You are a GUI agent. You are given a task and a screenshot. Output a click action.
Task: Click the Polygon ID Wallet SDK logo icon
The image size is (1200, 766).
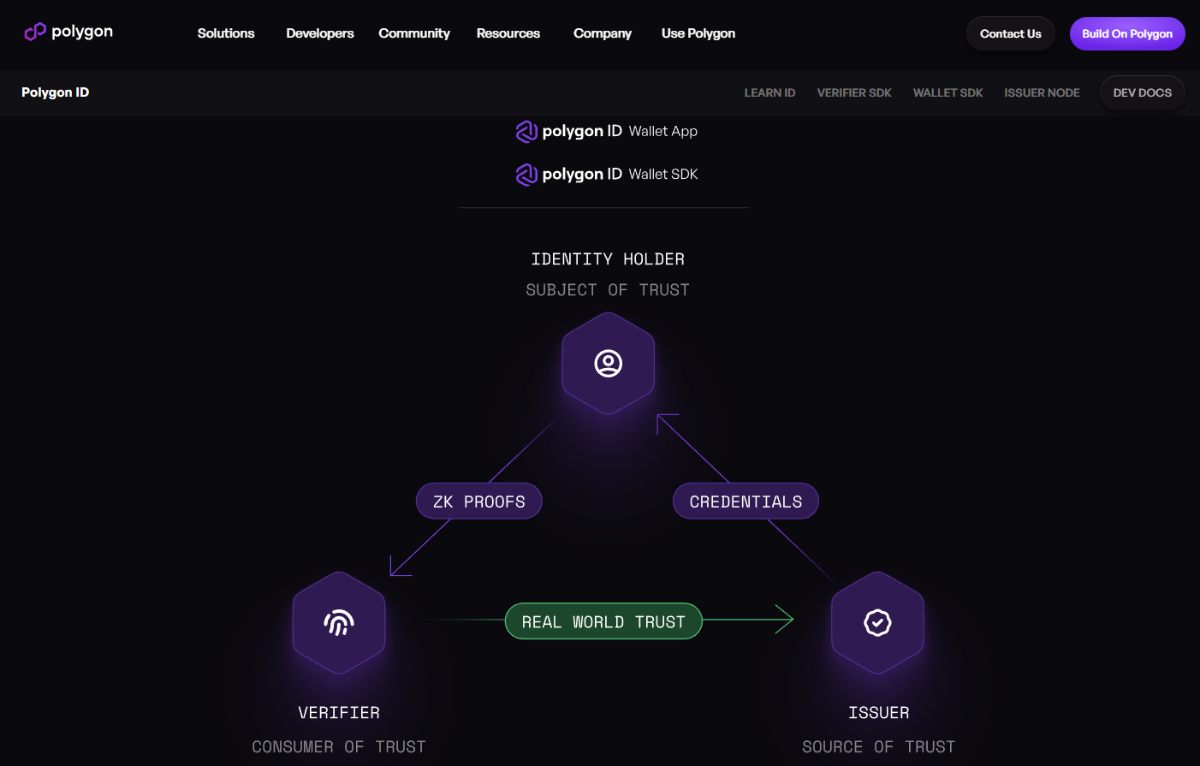(527, 174)
